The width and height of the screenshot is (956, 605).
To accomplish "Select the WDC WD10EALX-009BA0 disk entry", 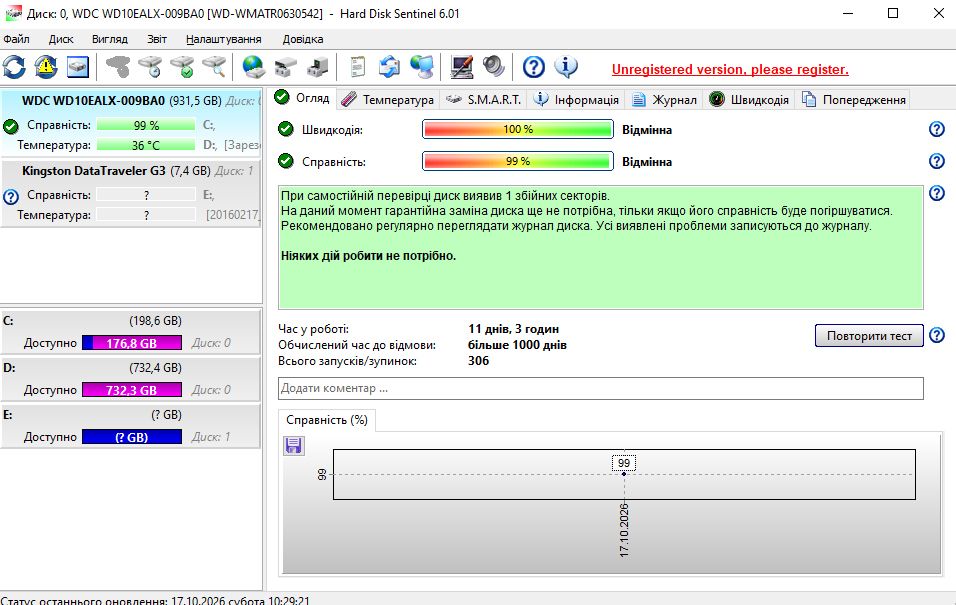I will pyautogui.click(x=131, y=123).
